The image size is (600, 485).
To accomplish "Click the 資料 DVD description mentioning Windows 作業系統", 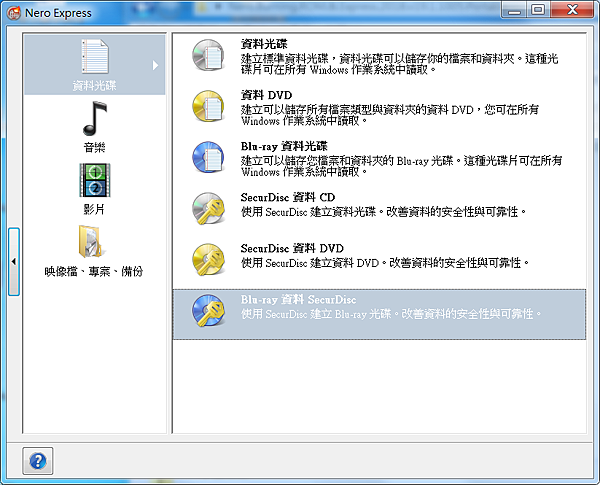I will click(390, 115).
